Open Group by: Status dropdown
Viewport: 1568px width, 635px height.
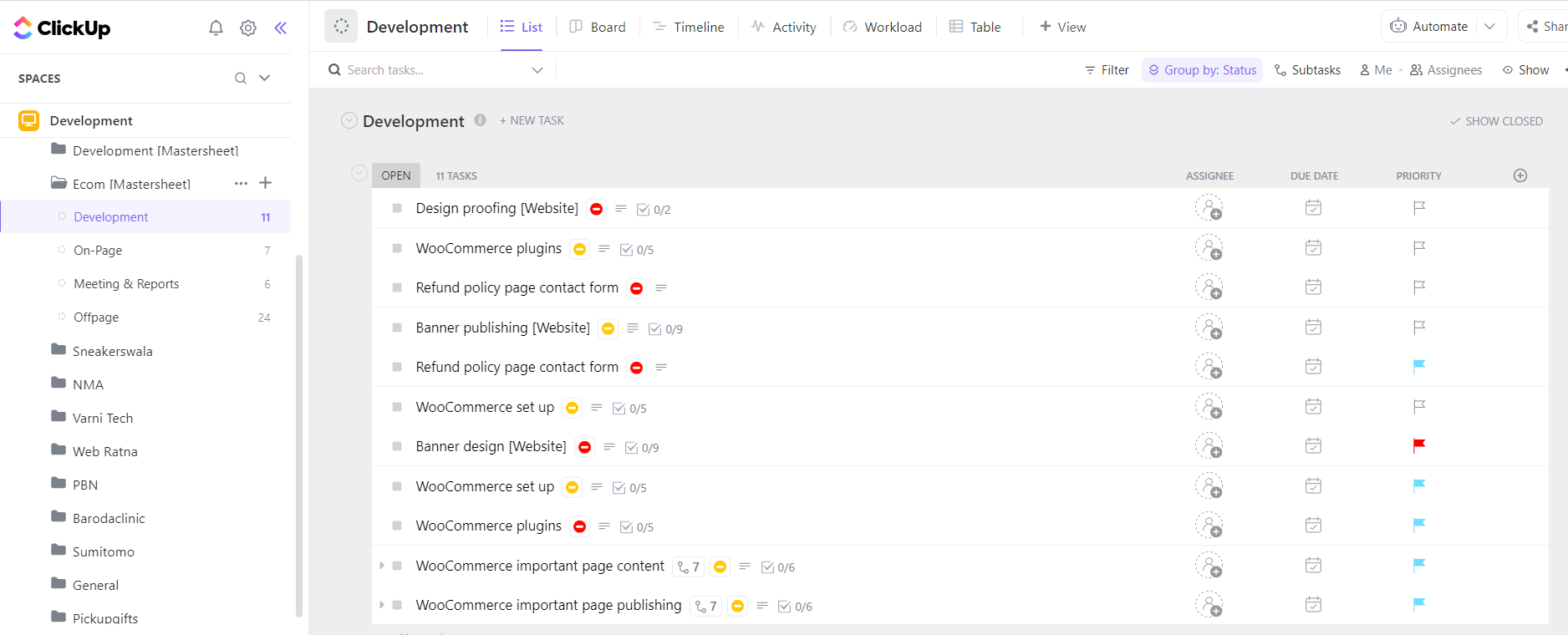(x=1202, y=70)
